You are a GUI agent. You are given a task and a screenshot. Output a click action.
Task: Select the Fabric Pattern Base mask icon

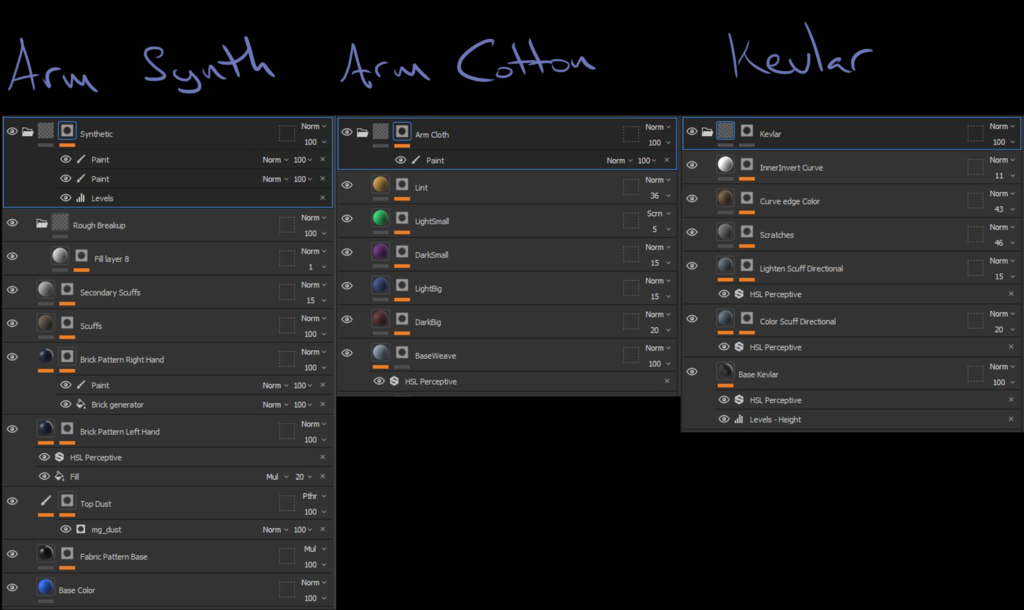point(67,554)
